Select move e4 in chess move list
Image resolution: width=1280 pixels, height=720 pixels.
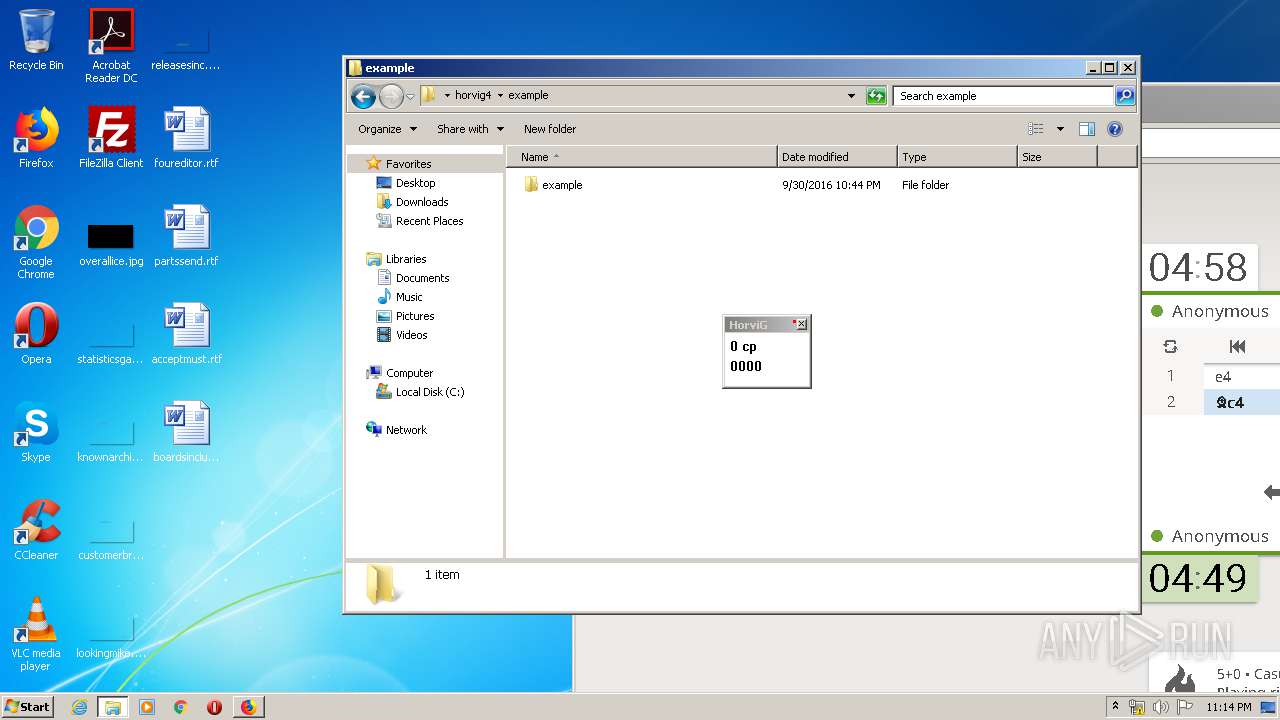tap(1240, 376)
